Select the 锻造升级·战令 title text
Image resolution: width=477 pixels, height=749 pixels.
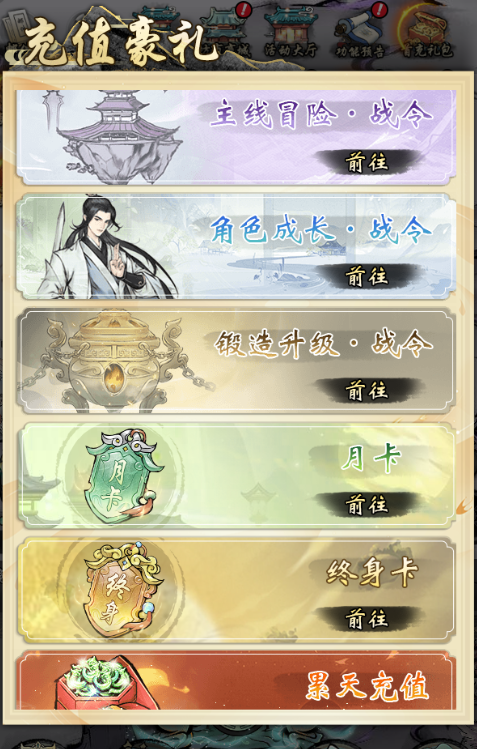tap(323, 344)
